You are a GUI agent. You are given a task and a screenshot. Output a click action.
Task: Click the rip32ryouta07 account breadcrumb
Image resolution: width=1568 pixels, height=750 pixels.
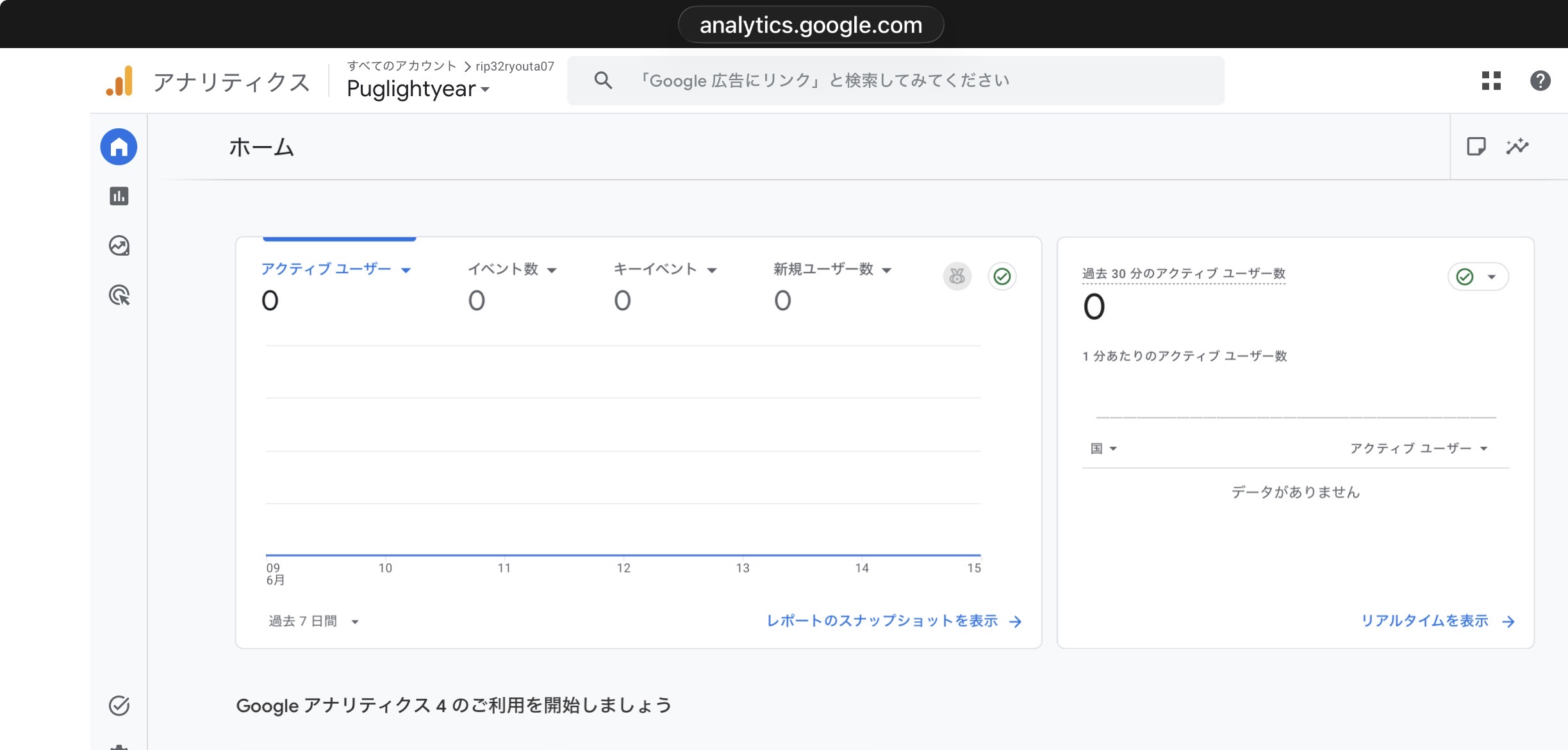click(x=515, y=66)
